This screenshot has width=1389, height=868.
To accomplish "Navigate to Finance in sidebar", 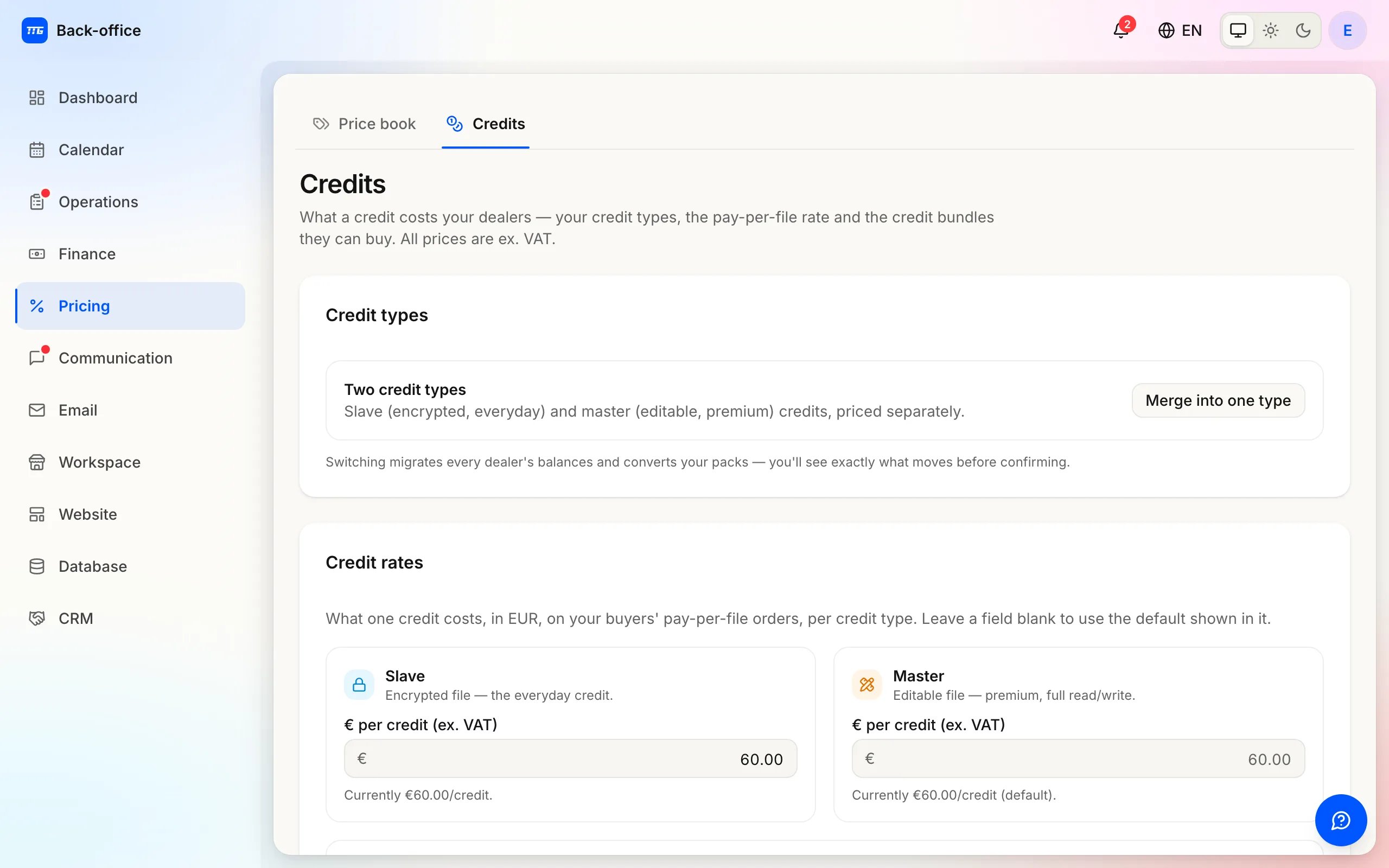I will click(130, 254).
